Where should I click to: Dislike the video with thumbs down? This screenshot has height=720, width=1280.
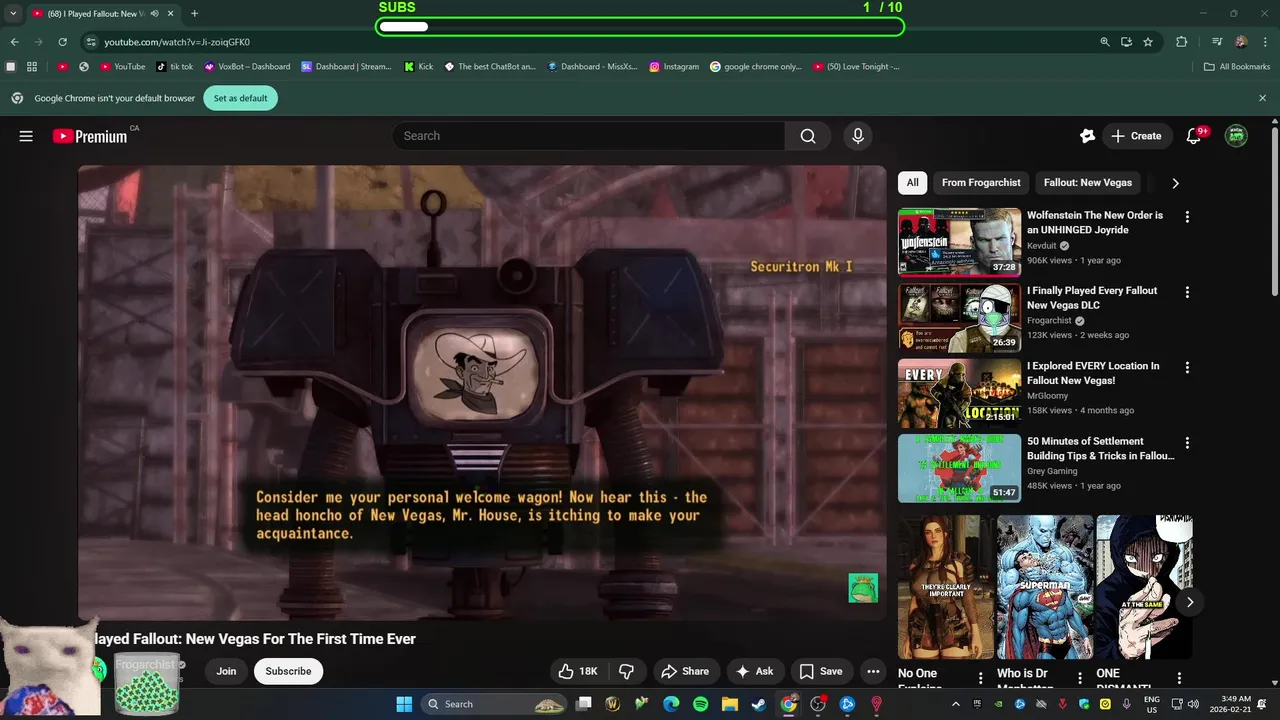[x=626, y=671]
